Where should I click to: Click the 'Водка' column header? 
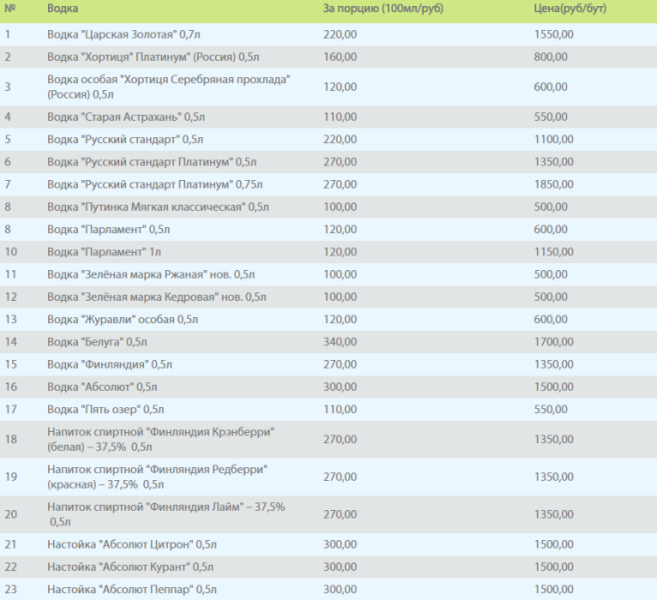(62, 8)
